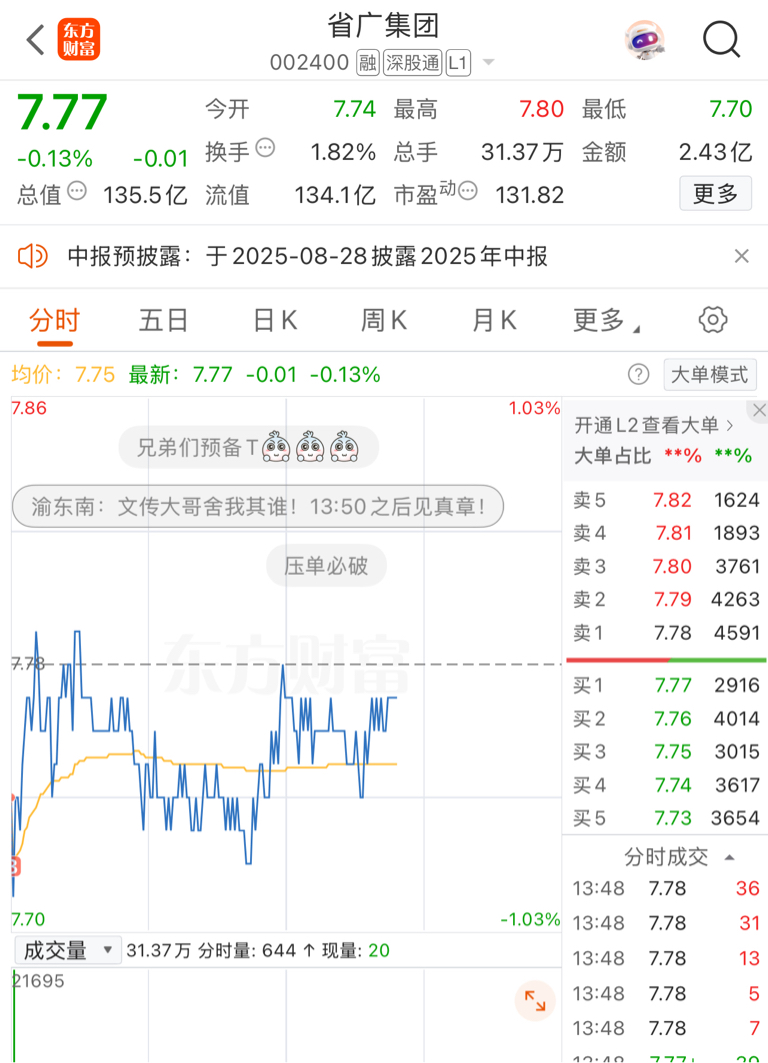Tap the 融 margin trading badge

[367, 63]
